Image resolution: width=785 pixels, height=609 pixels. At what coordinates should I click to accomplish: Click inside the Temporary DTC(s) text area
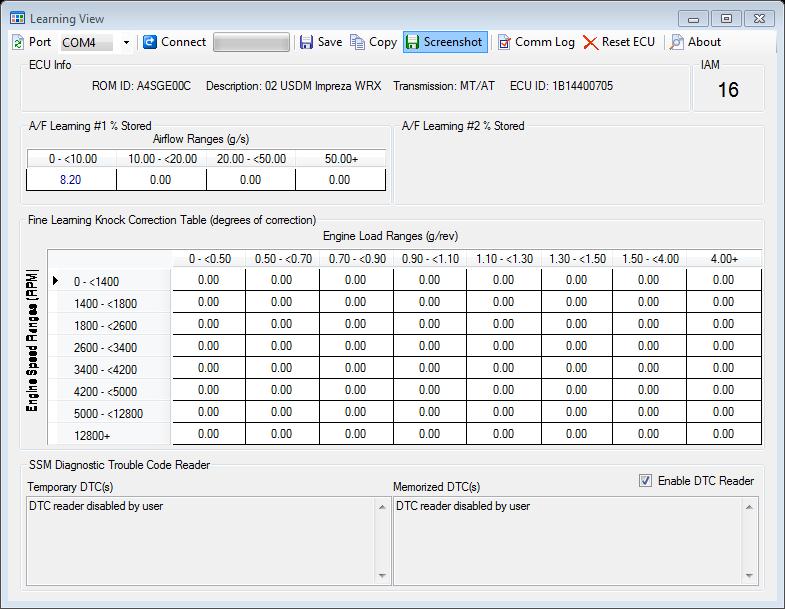(x=200, y=540)
